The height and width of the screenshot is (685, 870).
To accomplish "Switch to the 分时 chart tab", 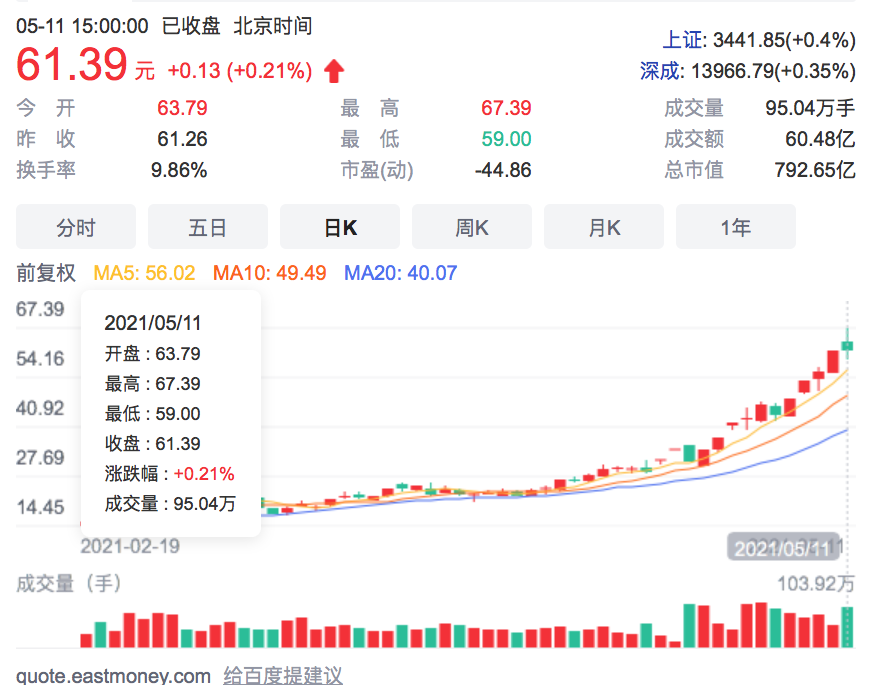I will tap(76, 227).
